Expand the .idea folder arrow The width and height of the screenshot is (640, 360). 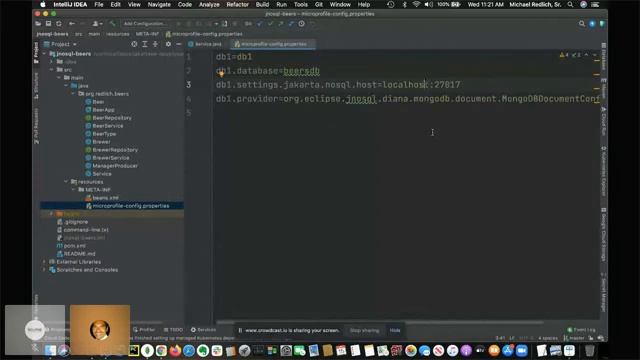(52, 62)
